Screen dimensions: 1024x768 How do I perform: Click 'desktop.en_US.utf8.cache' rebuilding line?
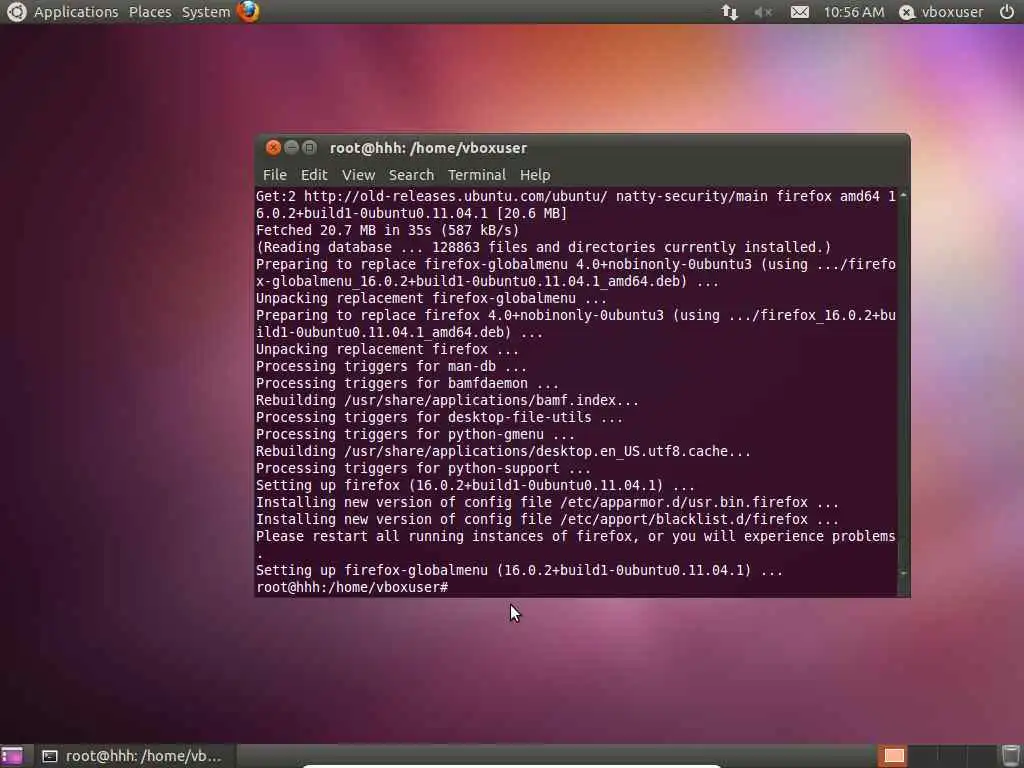[x=504, y=451]
